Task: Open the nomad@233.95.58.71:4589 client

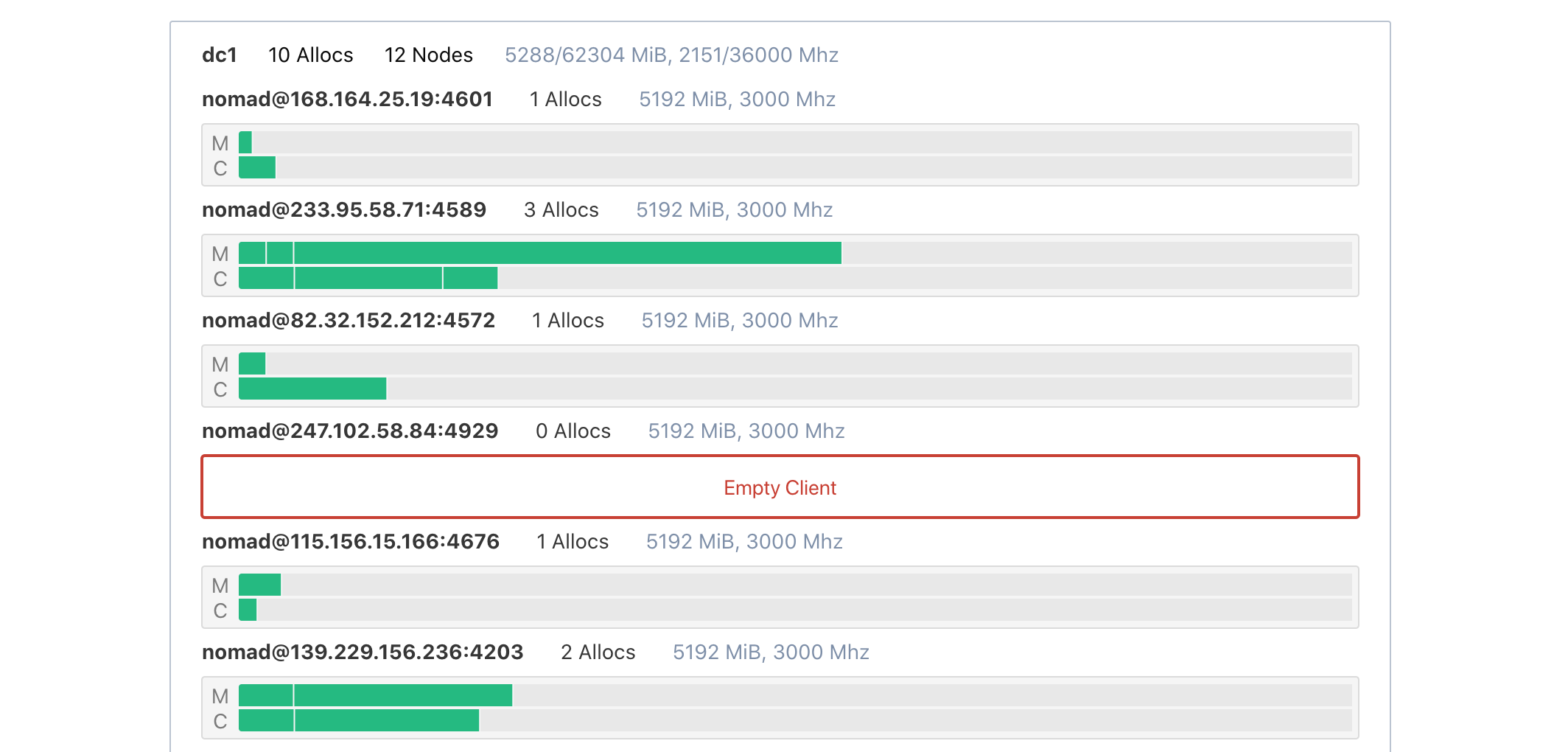Action: [344, 210]
